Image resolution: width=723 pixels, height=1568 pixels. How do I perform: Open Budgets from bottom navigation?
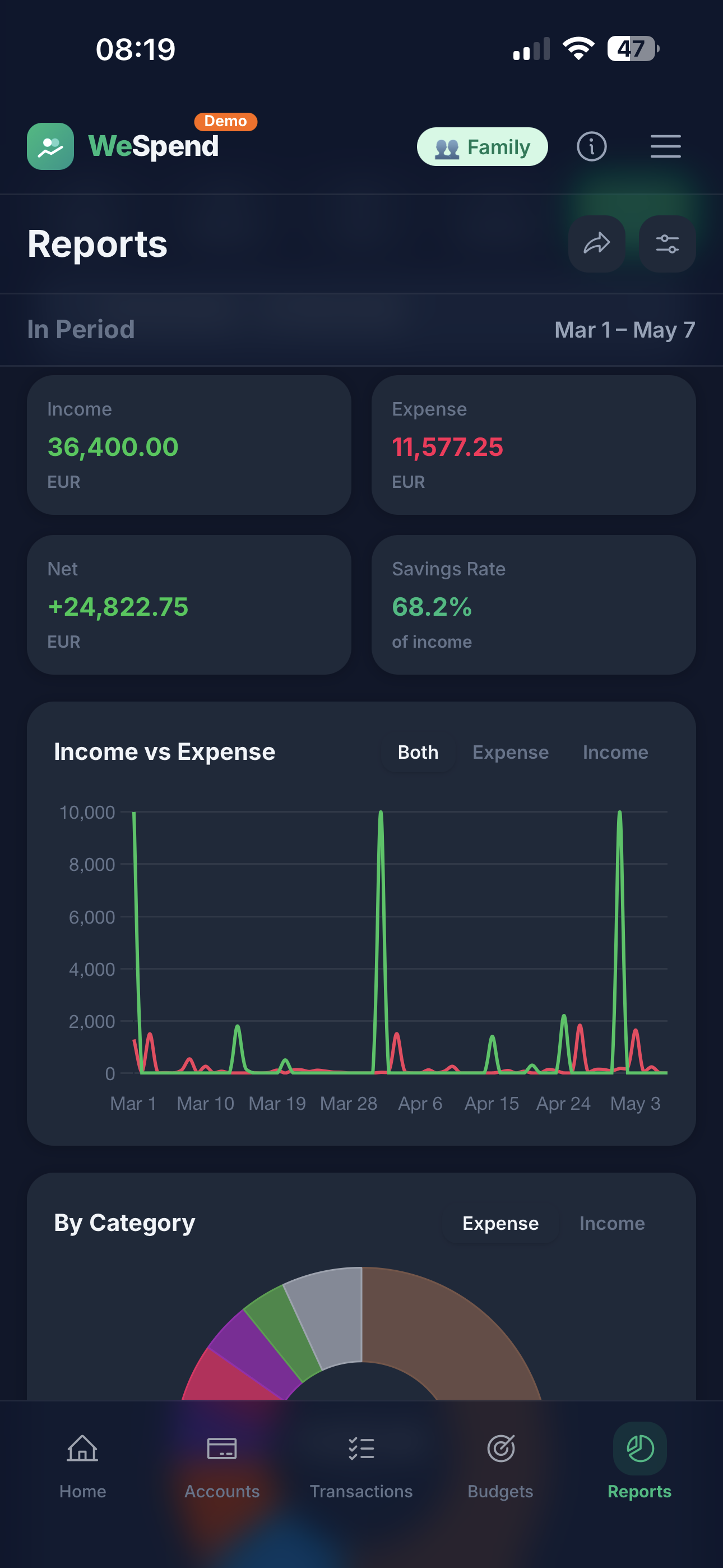501,1465
